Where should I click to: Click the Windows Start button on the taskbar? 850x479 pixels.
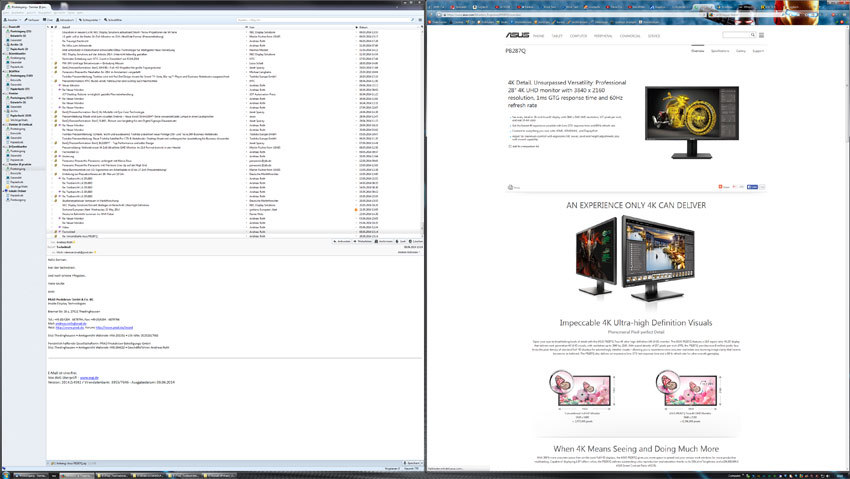point(6,475)
